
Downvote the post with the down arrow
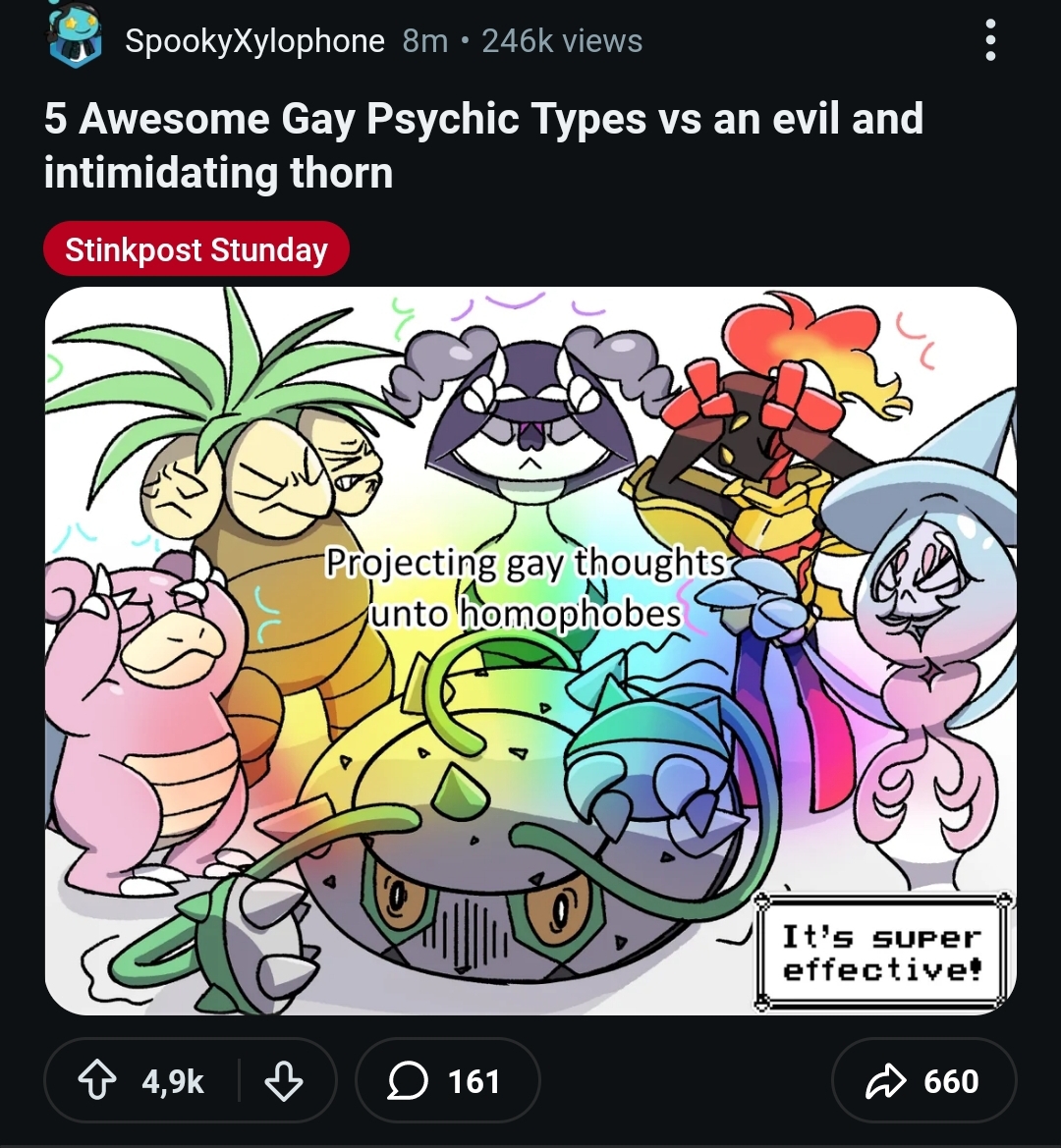284,1081
